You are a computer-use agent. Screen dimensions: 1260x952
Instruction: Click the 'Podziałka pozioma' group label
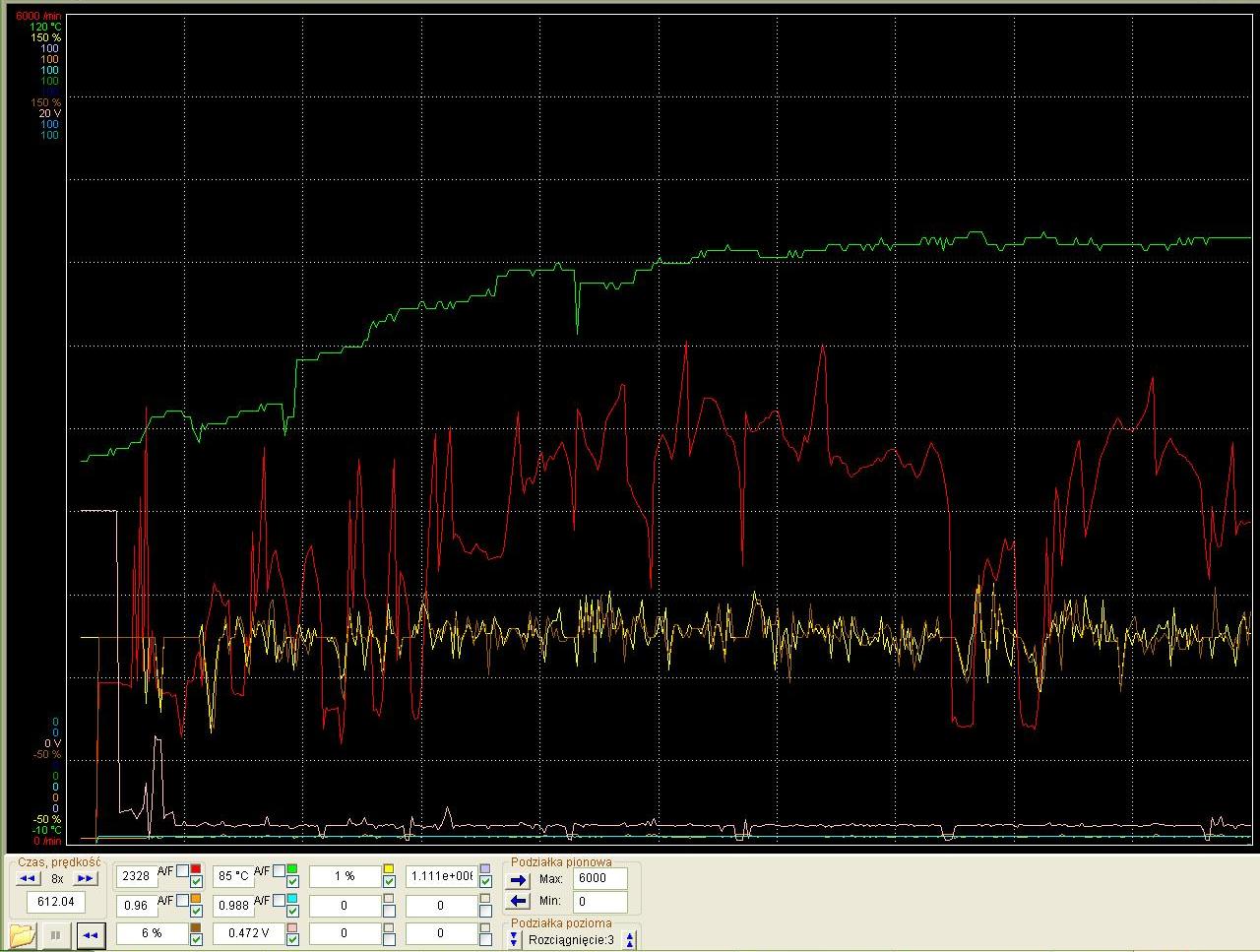point(561,923)
